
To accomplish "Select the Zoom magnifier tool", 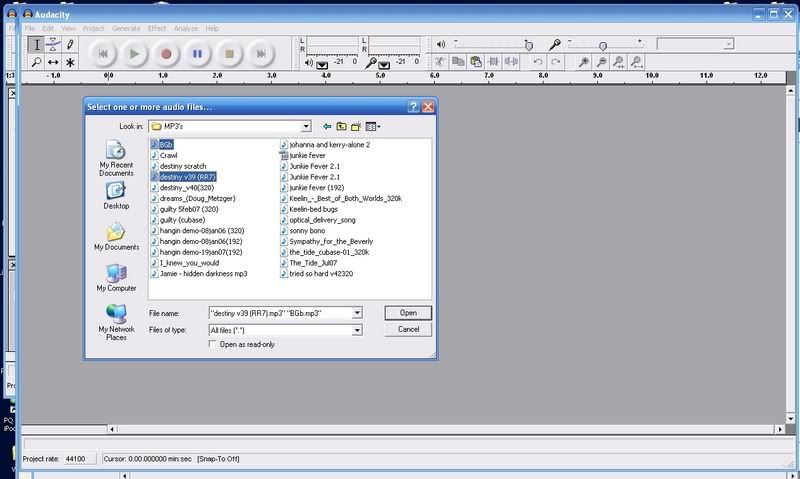I will tap(37, 62).
